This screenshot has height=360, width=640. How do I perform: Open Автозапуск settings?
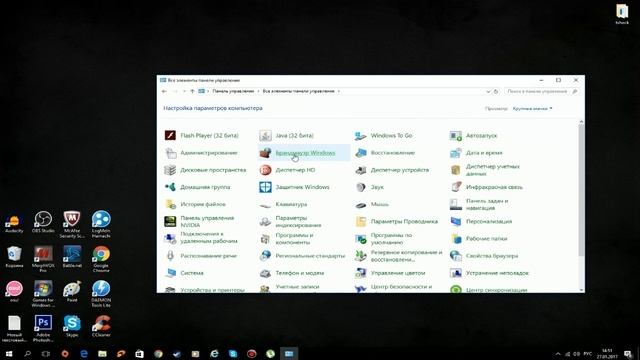(x=473, y=136)
